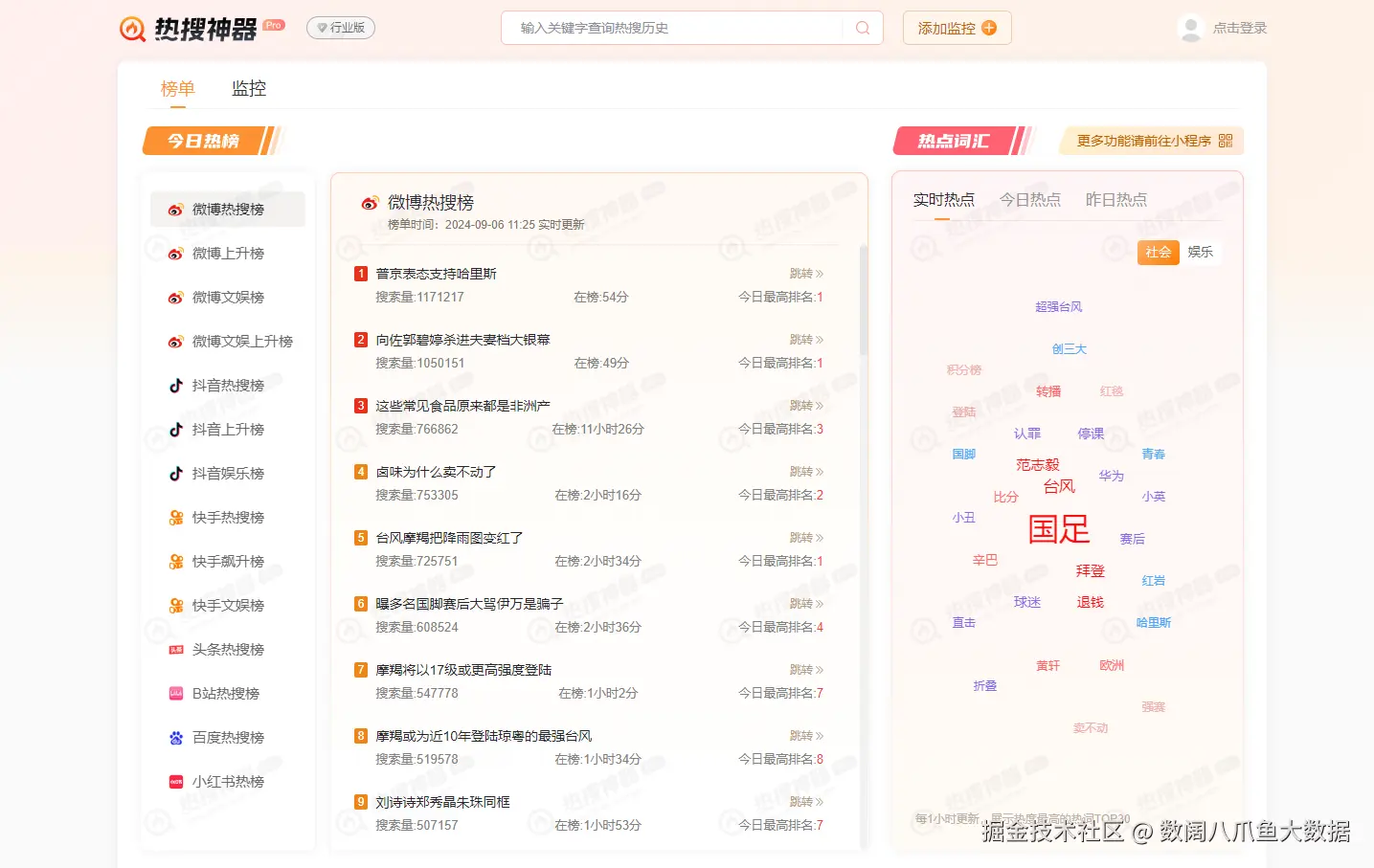Click the 退钱 word in the word cloud
This screenshot has width=1374, height=868.
click(1091, 602)
